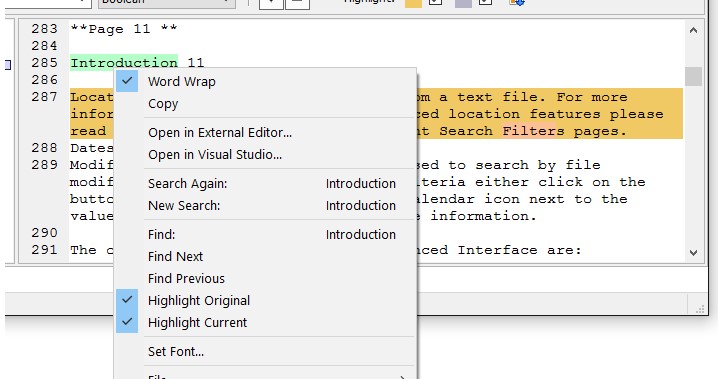
Task: Open the Set Font... dialog
Action: pyautogui.click(x=266, y=351)
